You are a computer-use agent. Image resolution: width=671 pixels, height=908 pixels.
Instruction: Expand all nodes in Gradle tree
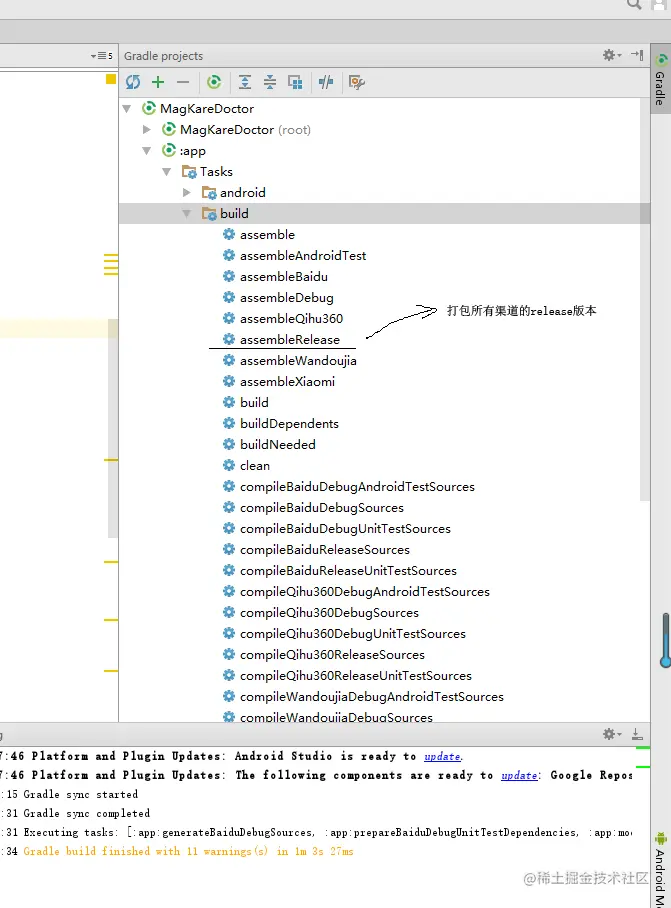point(245,82)
